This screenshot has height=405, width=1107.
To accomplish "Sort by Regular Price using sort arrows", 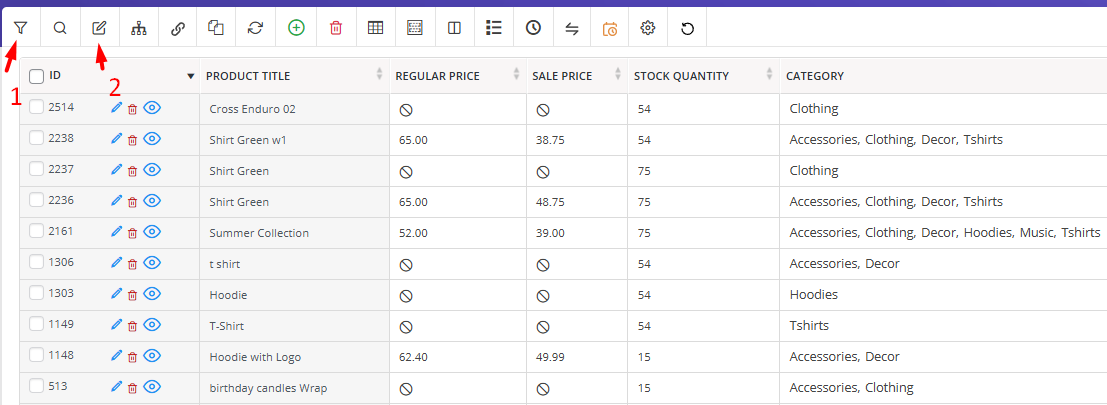I will (516, 74).
